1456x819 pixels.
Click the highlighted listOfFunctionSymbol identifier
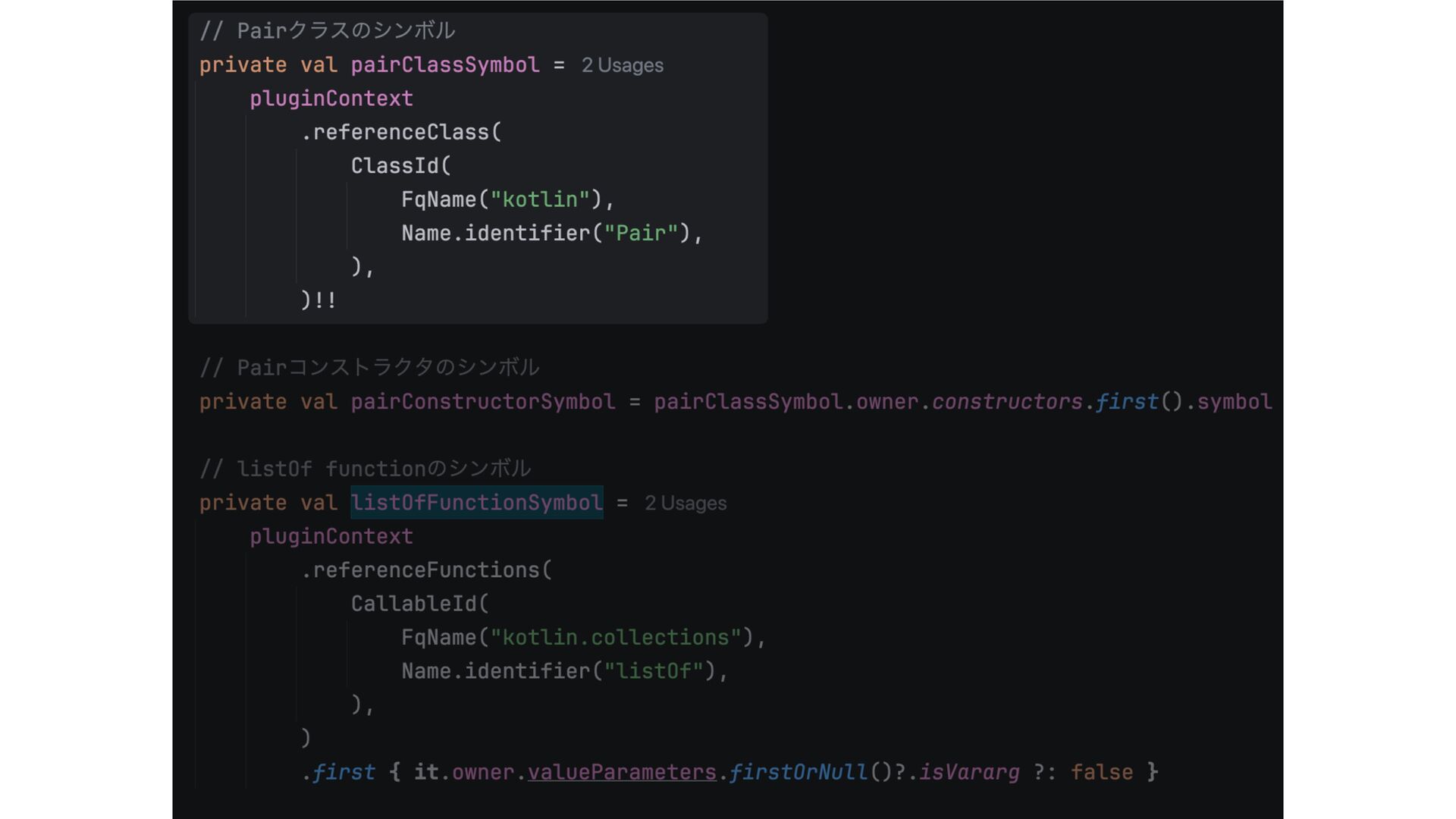[x=476, y=503]
